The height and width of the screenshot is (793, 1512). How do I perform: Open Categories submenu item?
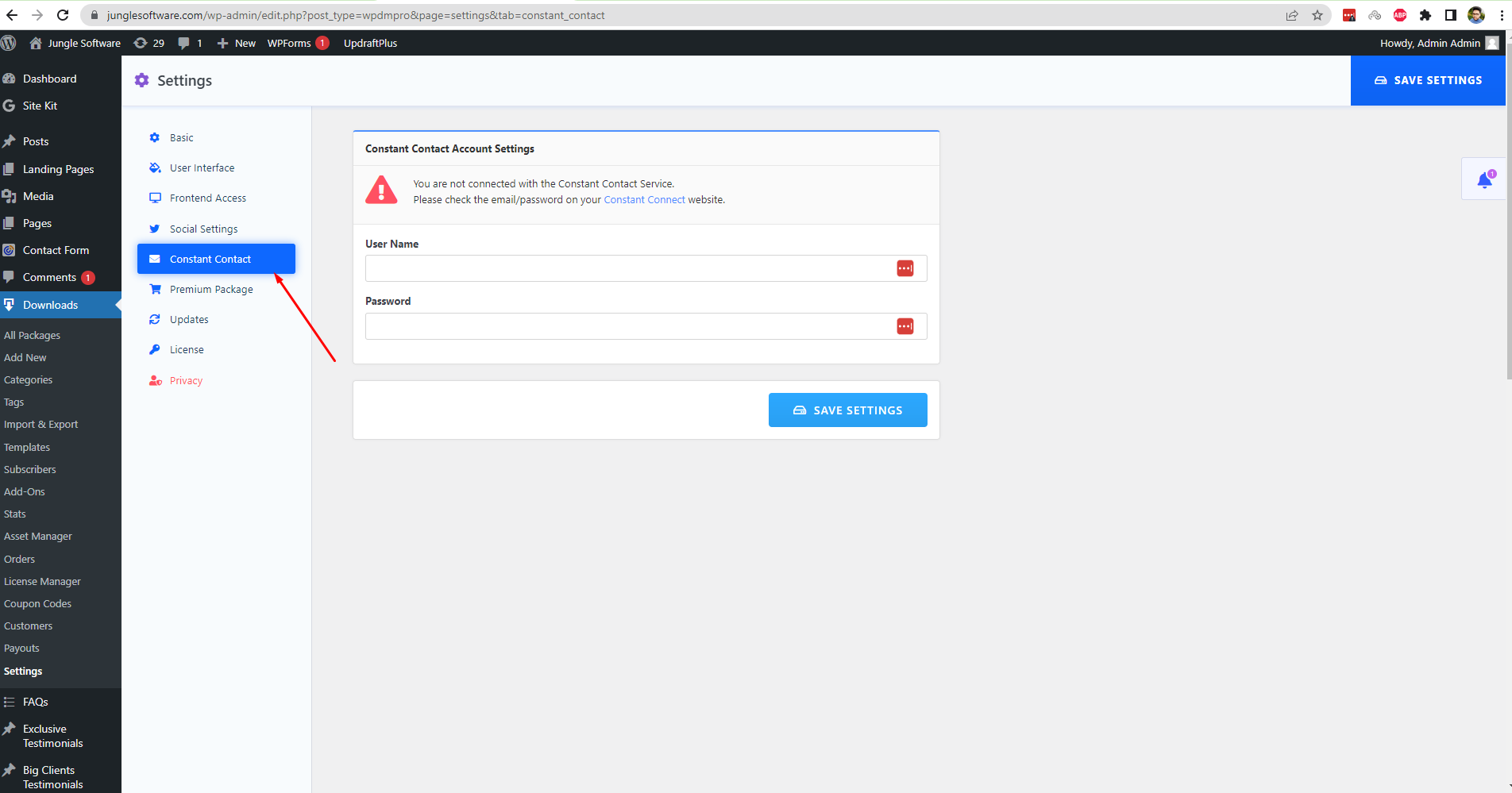tap(28, 379)
